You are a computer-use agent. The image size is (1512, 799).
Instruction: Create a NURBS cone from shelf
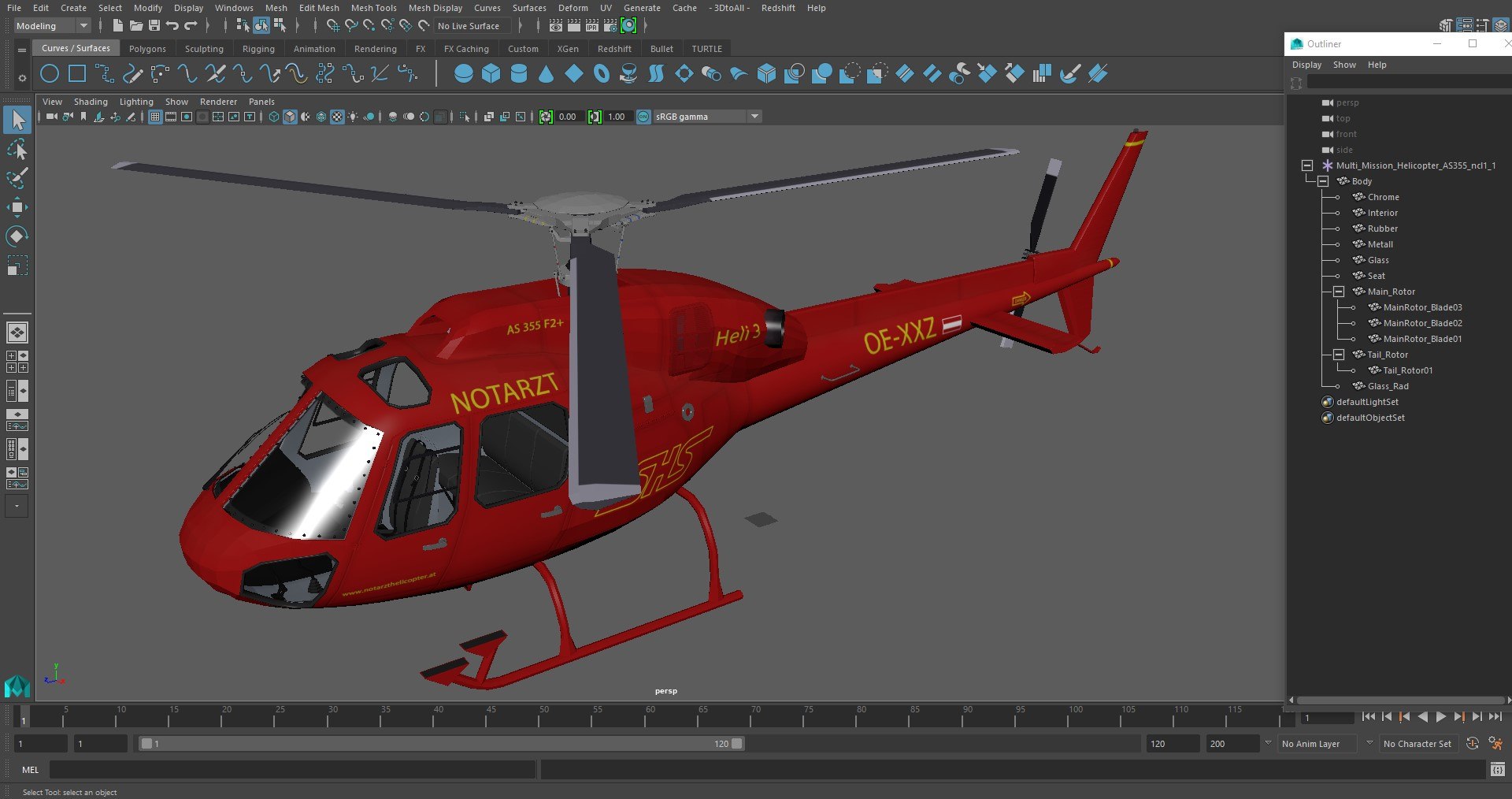point(547,74)
